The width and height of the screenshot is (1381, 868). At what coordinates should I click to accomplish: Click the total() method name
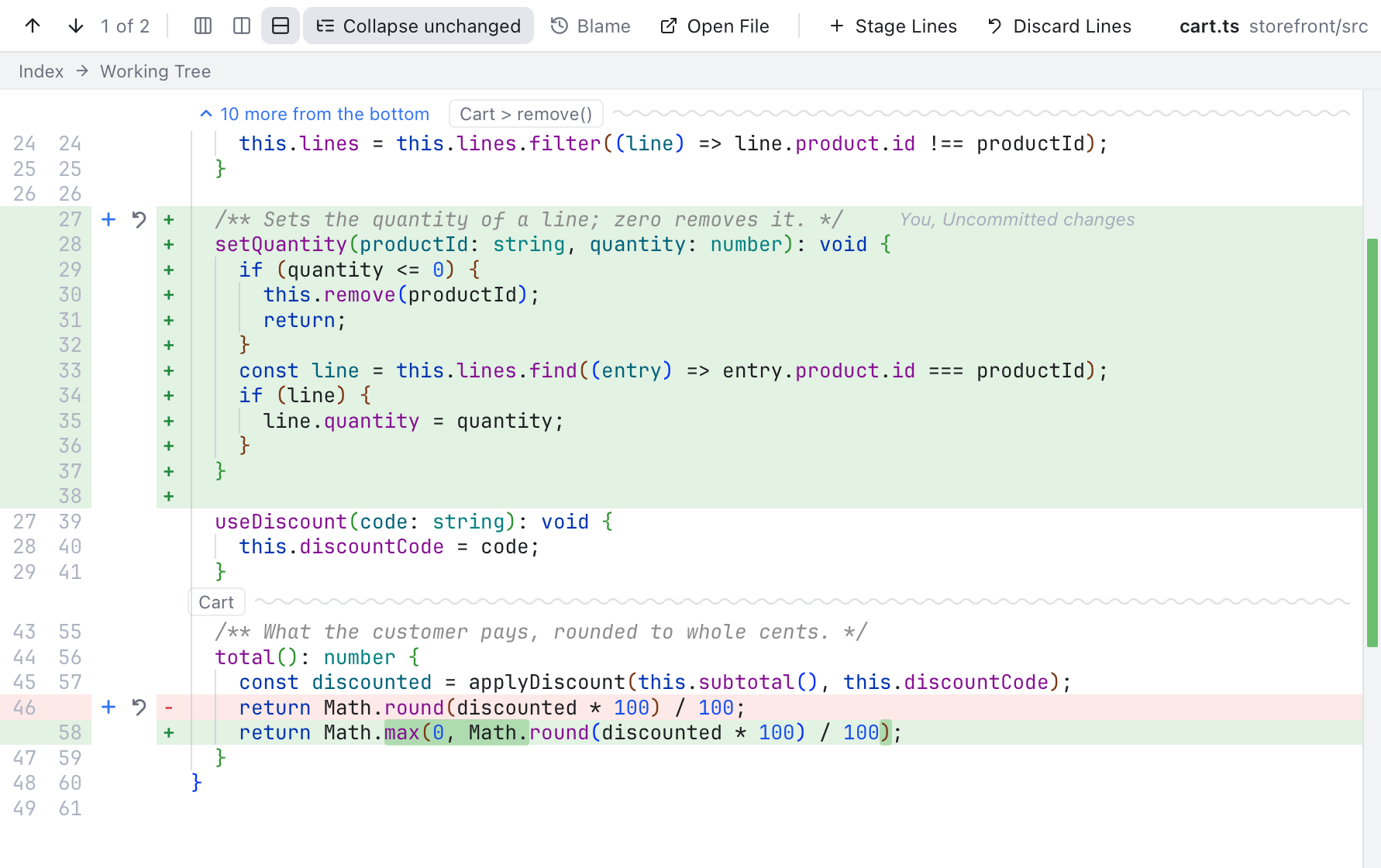pos(245,657)
